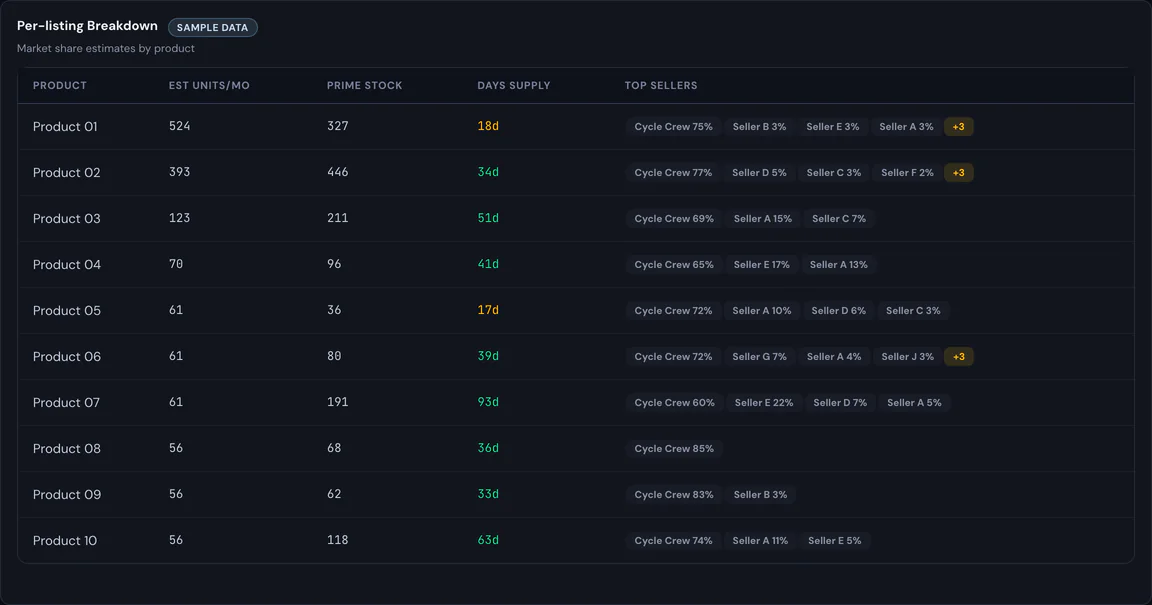Click Seller D 6% chip

[839, 310]
